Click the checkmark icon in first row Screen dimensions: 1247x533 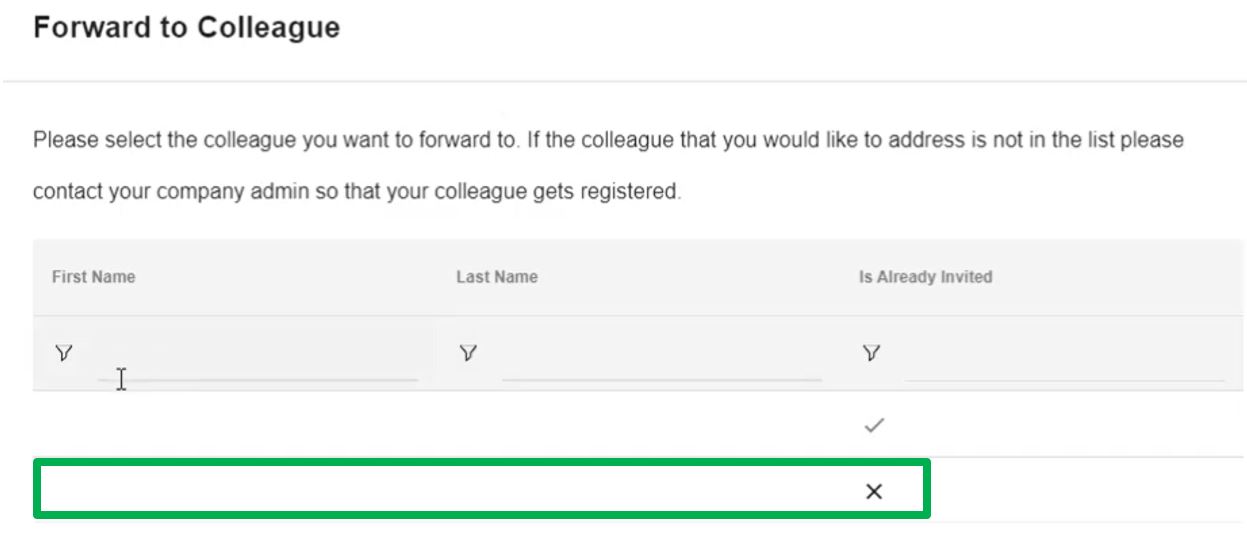click(x=874, y=426)
